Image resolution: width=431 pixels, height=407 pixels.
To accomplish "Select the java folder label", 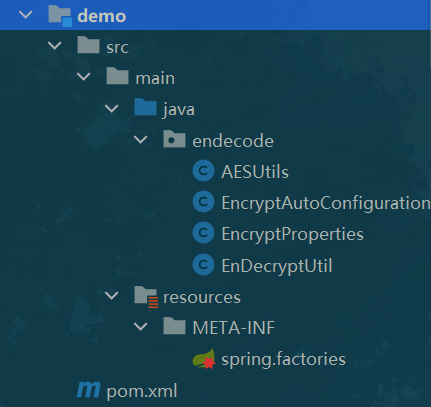I will (179, 110).
